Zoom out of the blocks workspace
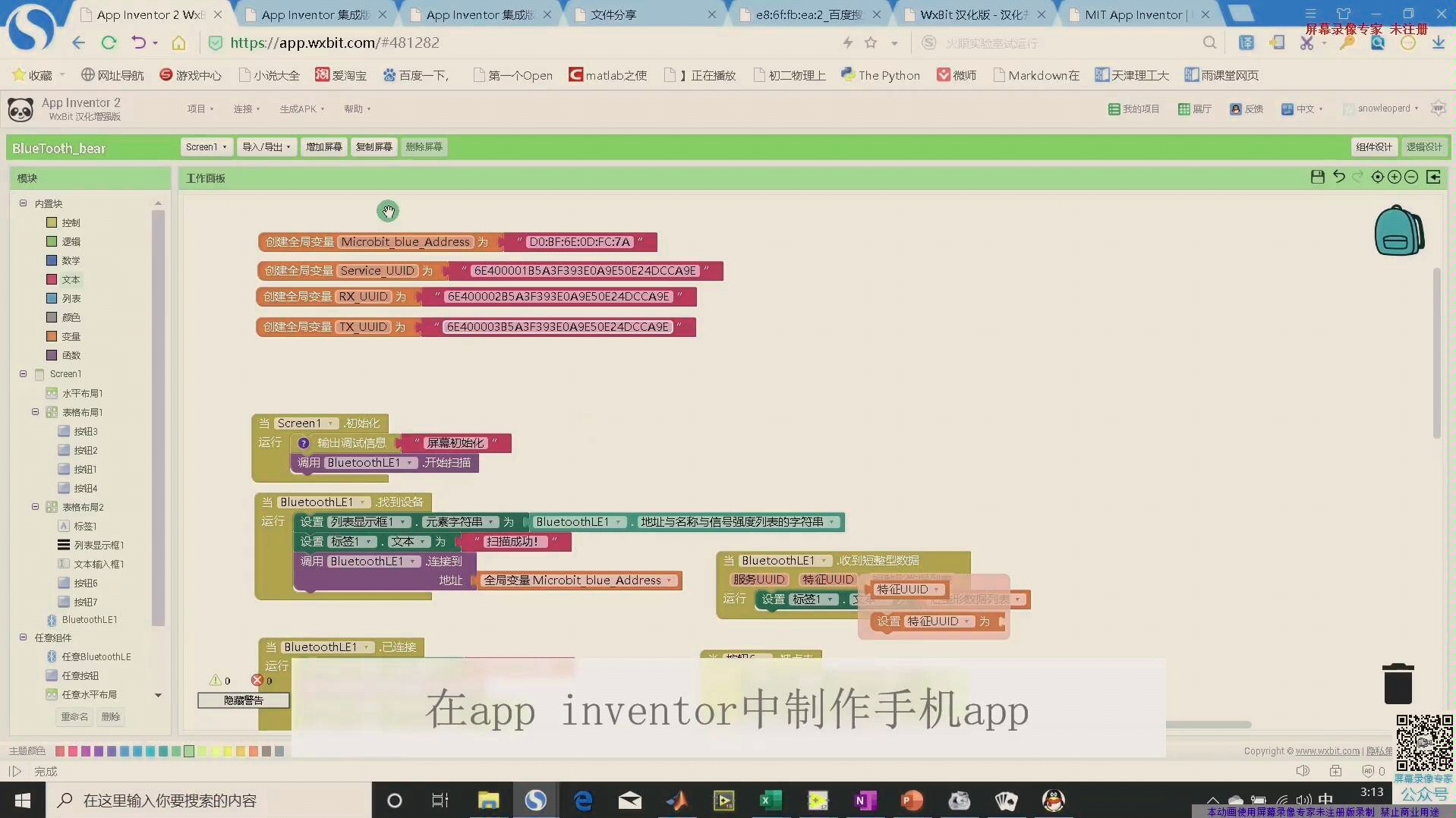1456x818 pixels. click(x=1411, y=177)
